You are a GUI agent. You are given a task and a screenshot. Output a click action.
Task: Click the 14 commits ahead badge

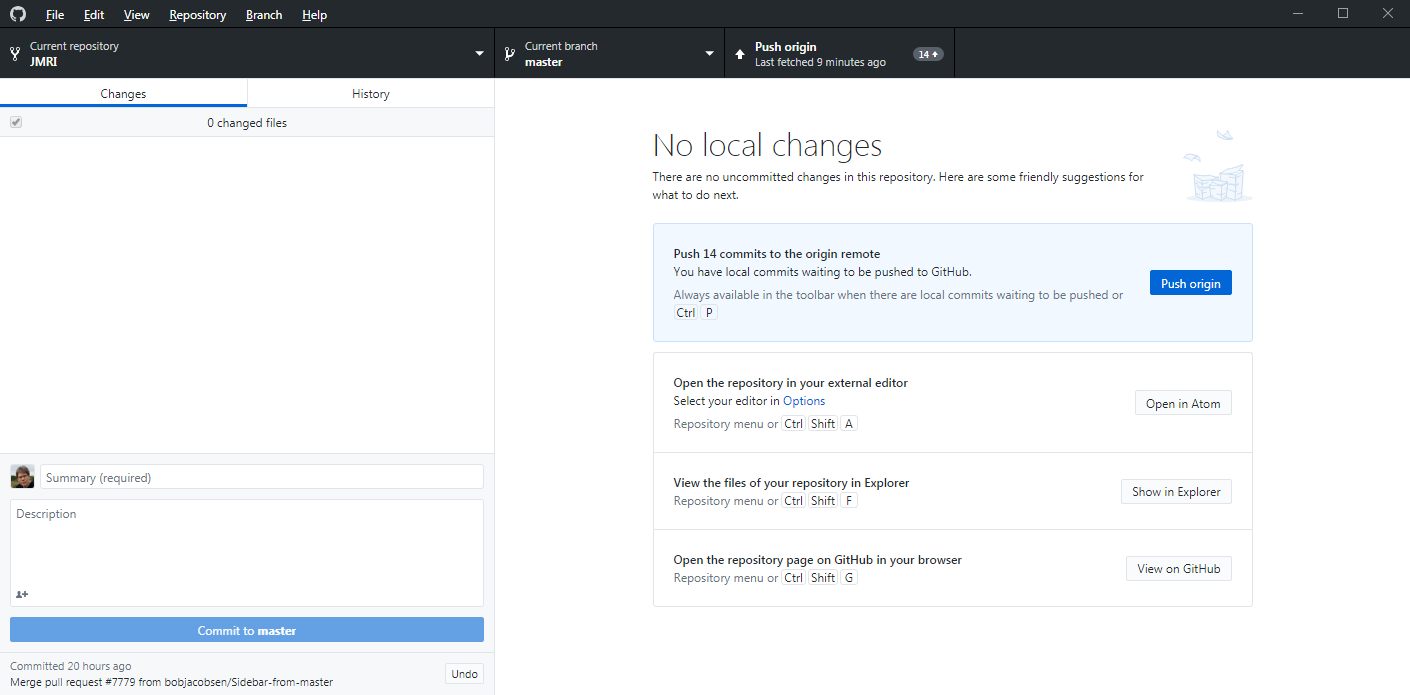click(x=928, y=54)
